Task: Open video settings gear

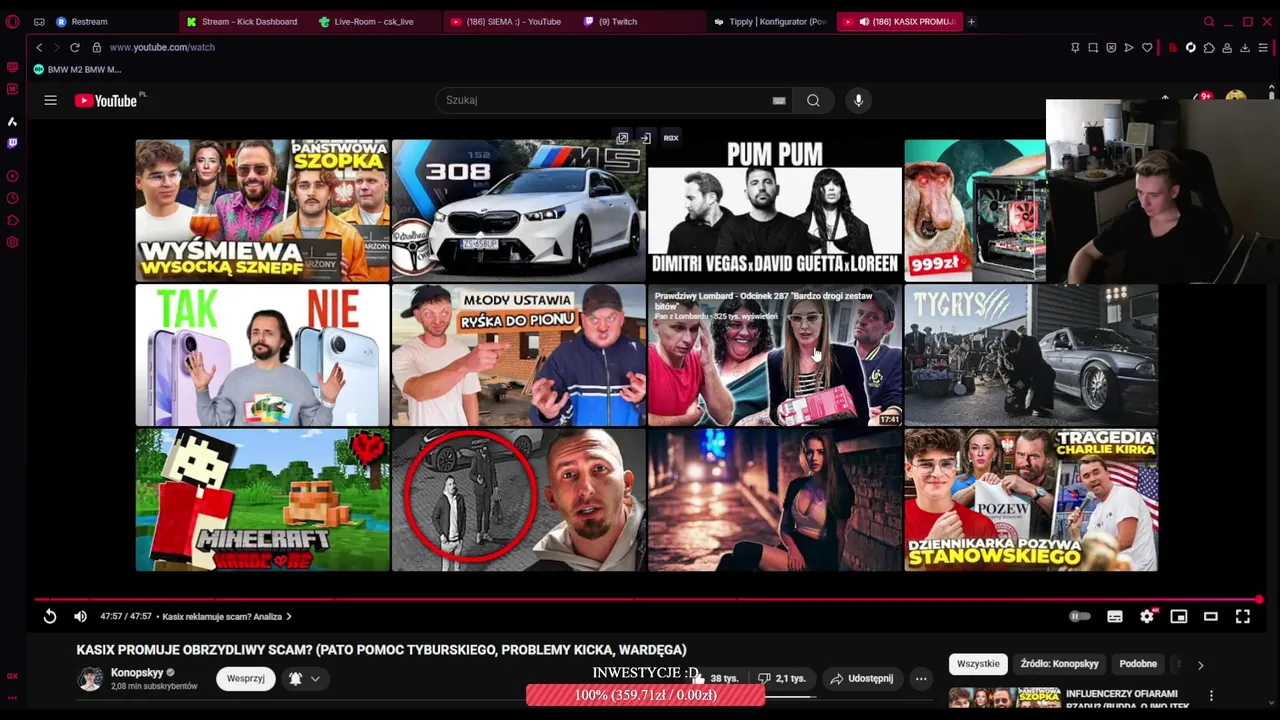Action: pyautogui.click(x=1147, y=617)
